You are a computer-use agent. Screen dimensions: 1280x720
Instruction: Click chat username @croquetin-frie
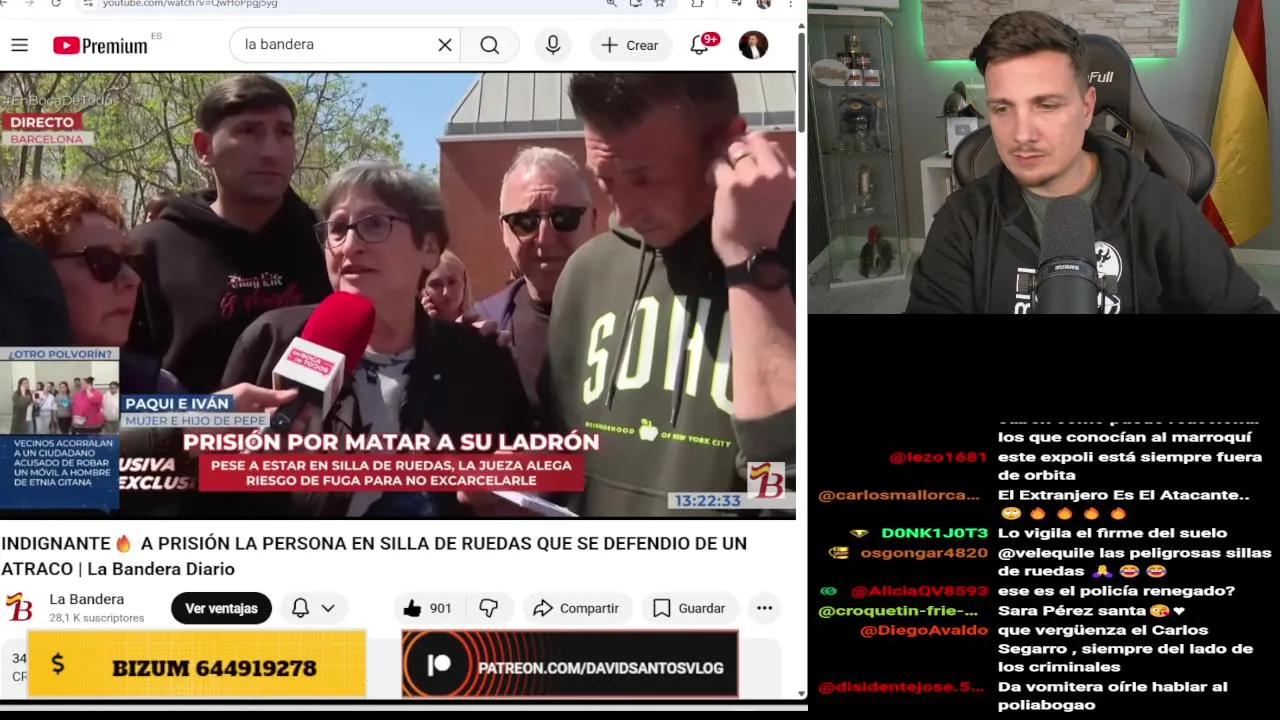click(x=898, y=611)
